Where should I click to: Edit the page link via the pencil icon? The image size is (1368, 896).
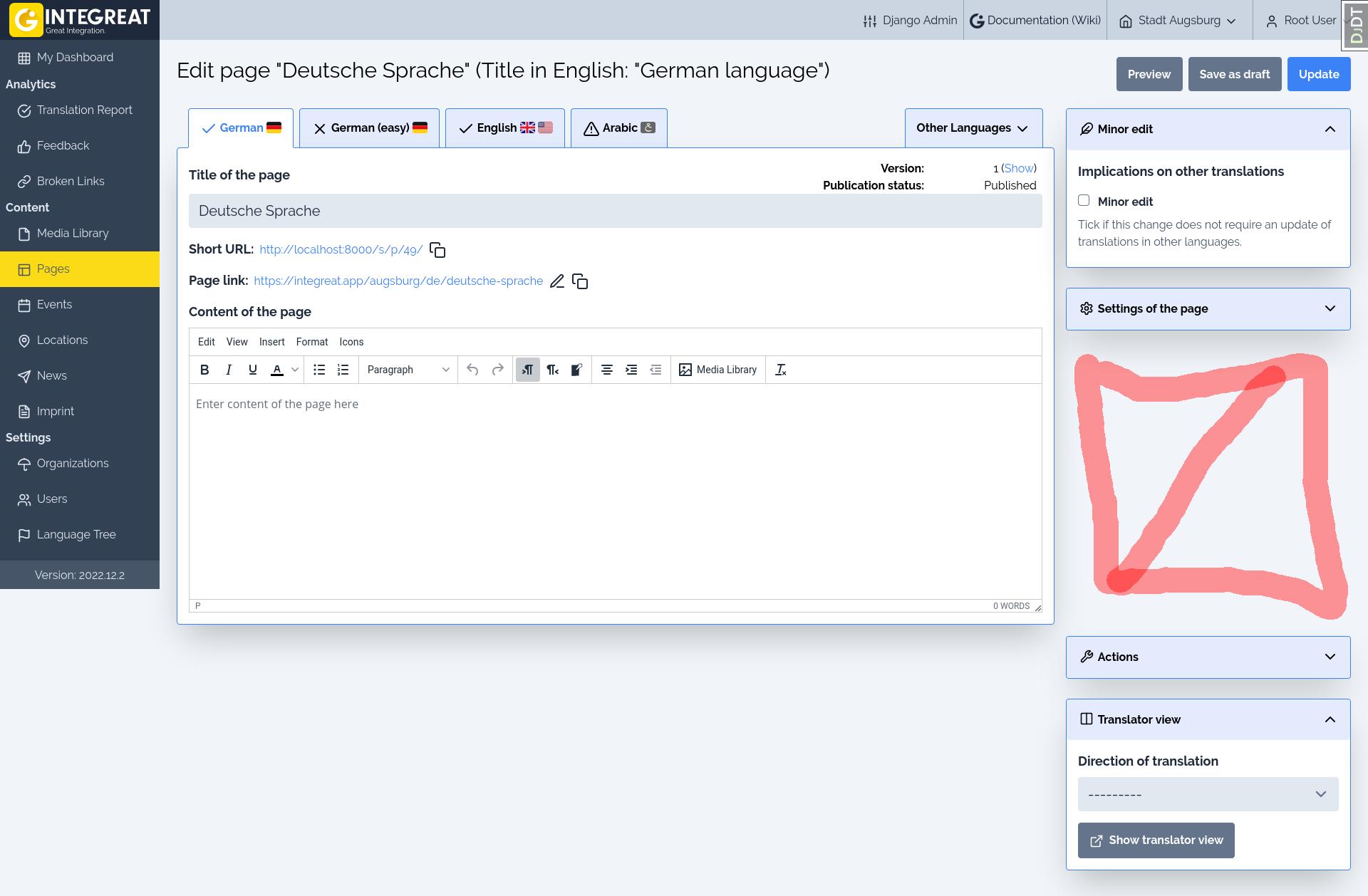tap(557, 281)
